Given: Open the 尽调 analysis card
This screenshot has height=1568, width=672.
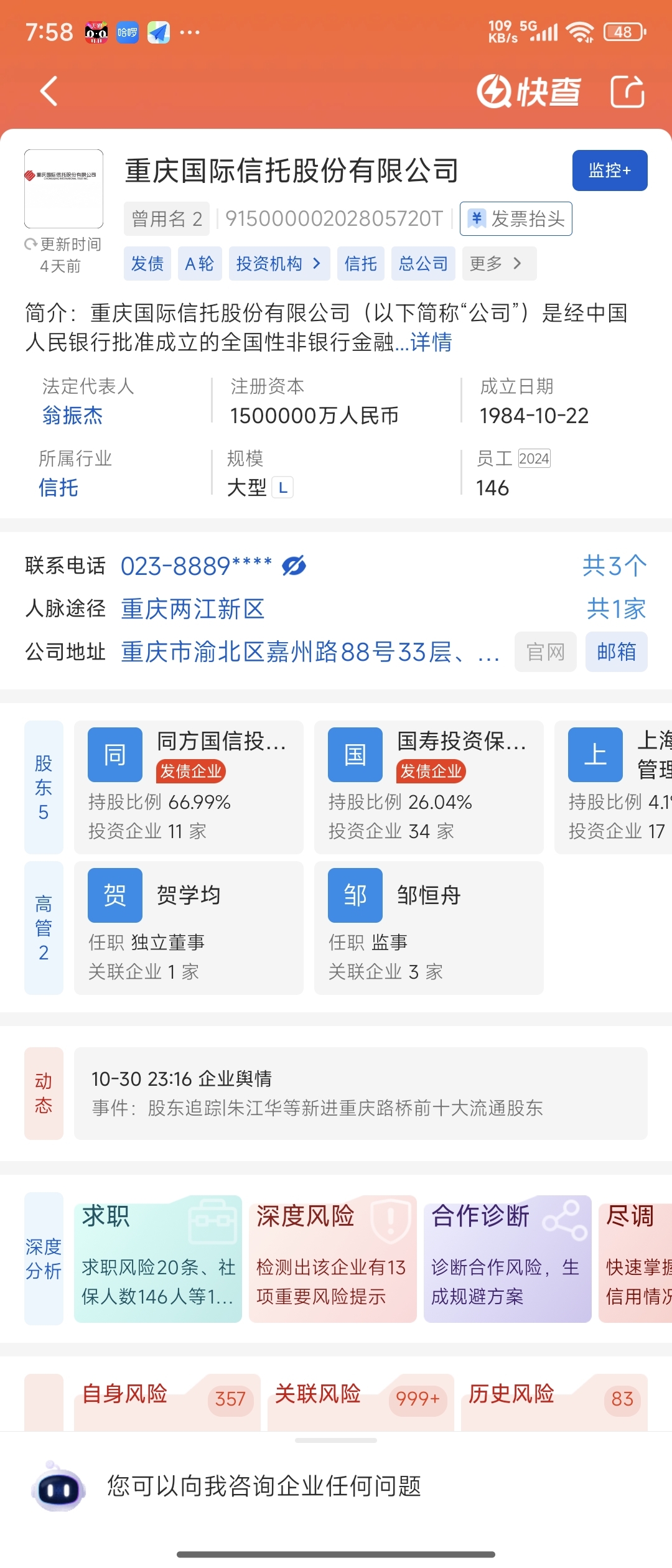Looking at the screenshot, I should 635,1259.
